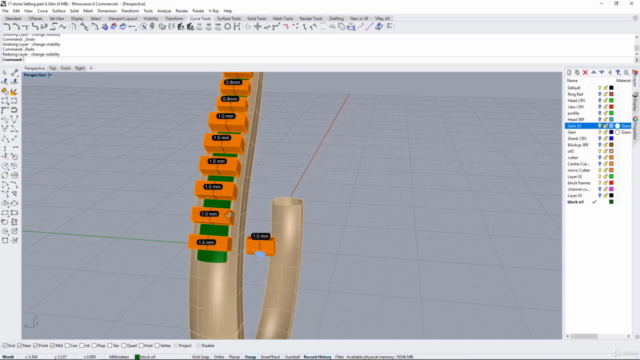640x360 pixels.
Task: Click the gear-shaped icon in Curve Tools toolbar
Action: pos(227,27)
